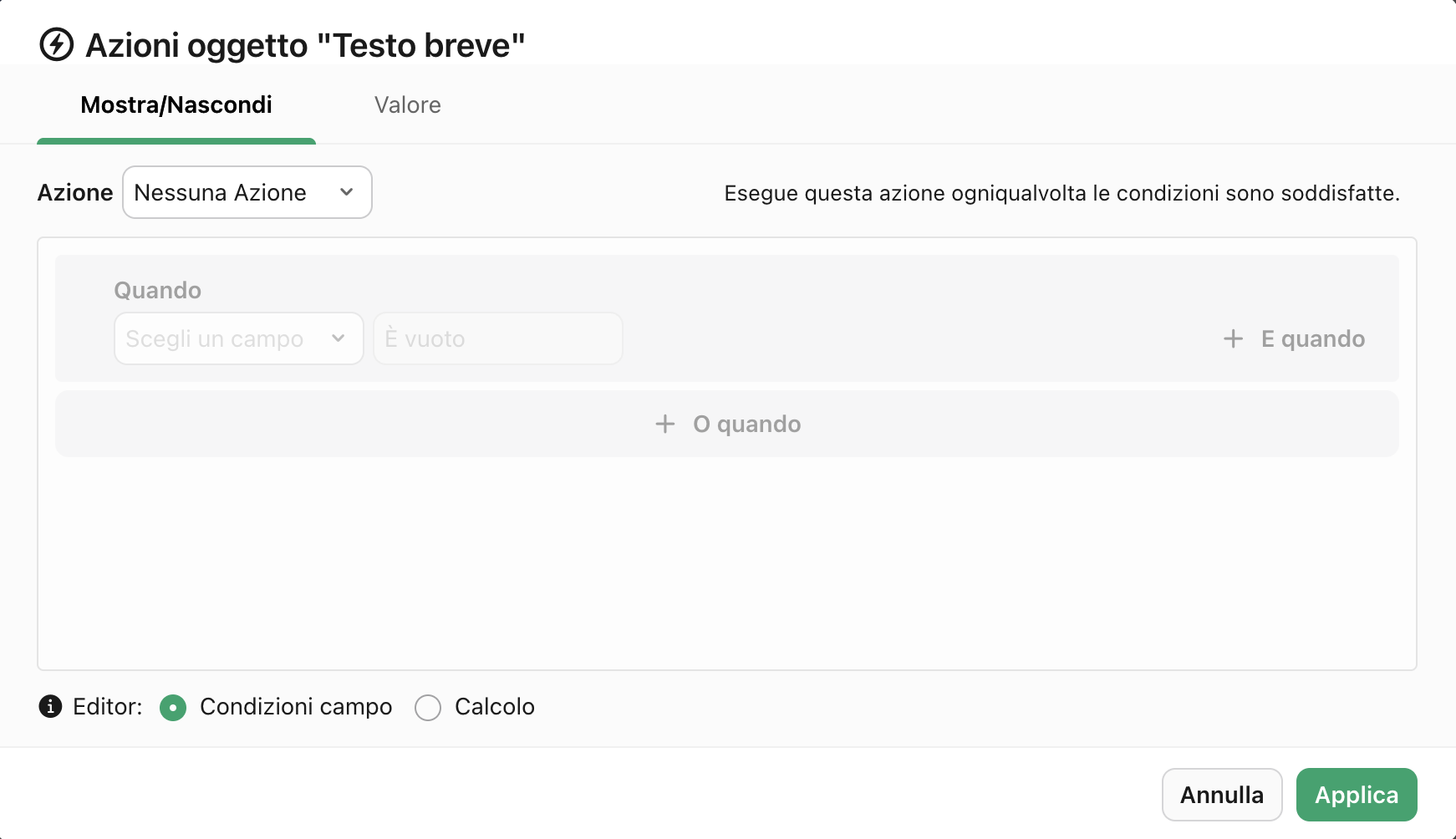The image size is (1456, 839).
Task: Select the Condizioni campo editor mode
Action: [173, 707]
